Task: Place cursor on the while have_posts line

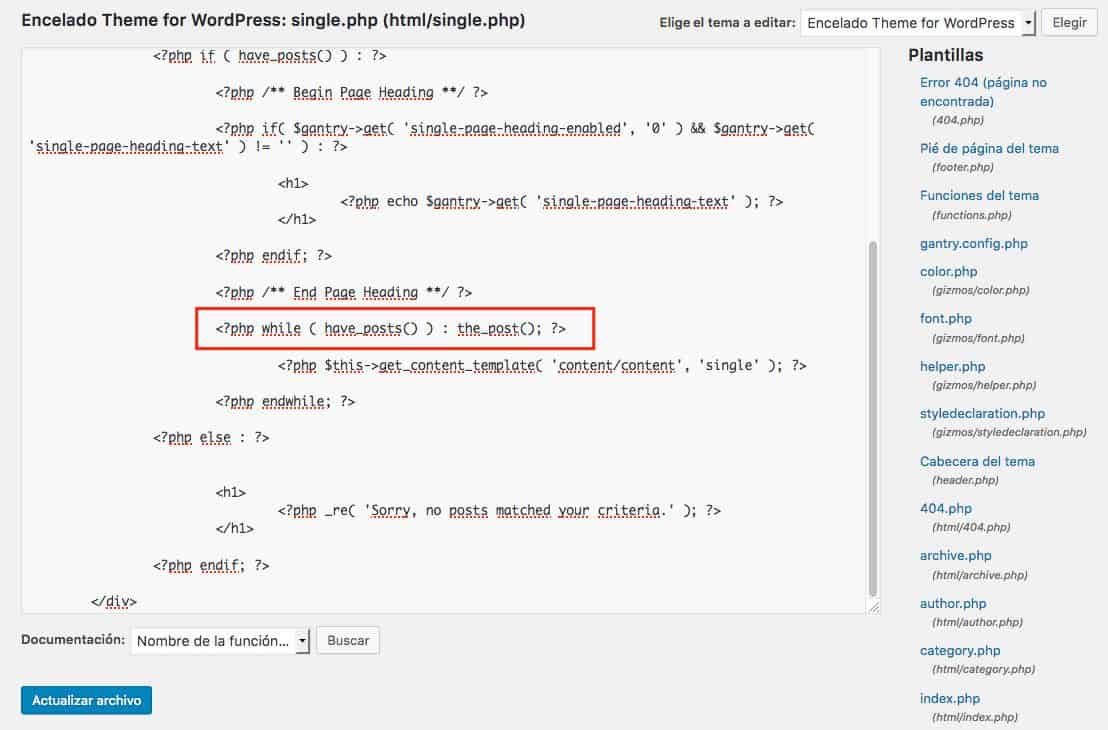Action: (x=390, y=329)
